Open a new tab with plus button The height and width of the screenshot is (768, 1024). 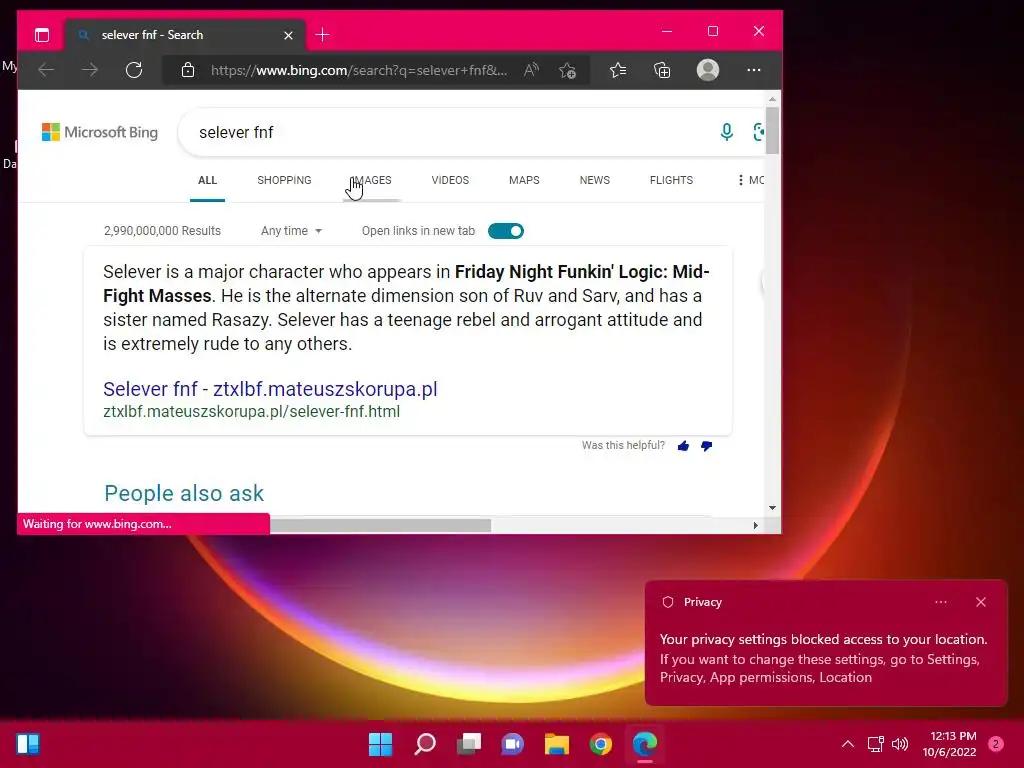pos(322,35)
